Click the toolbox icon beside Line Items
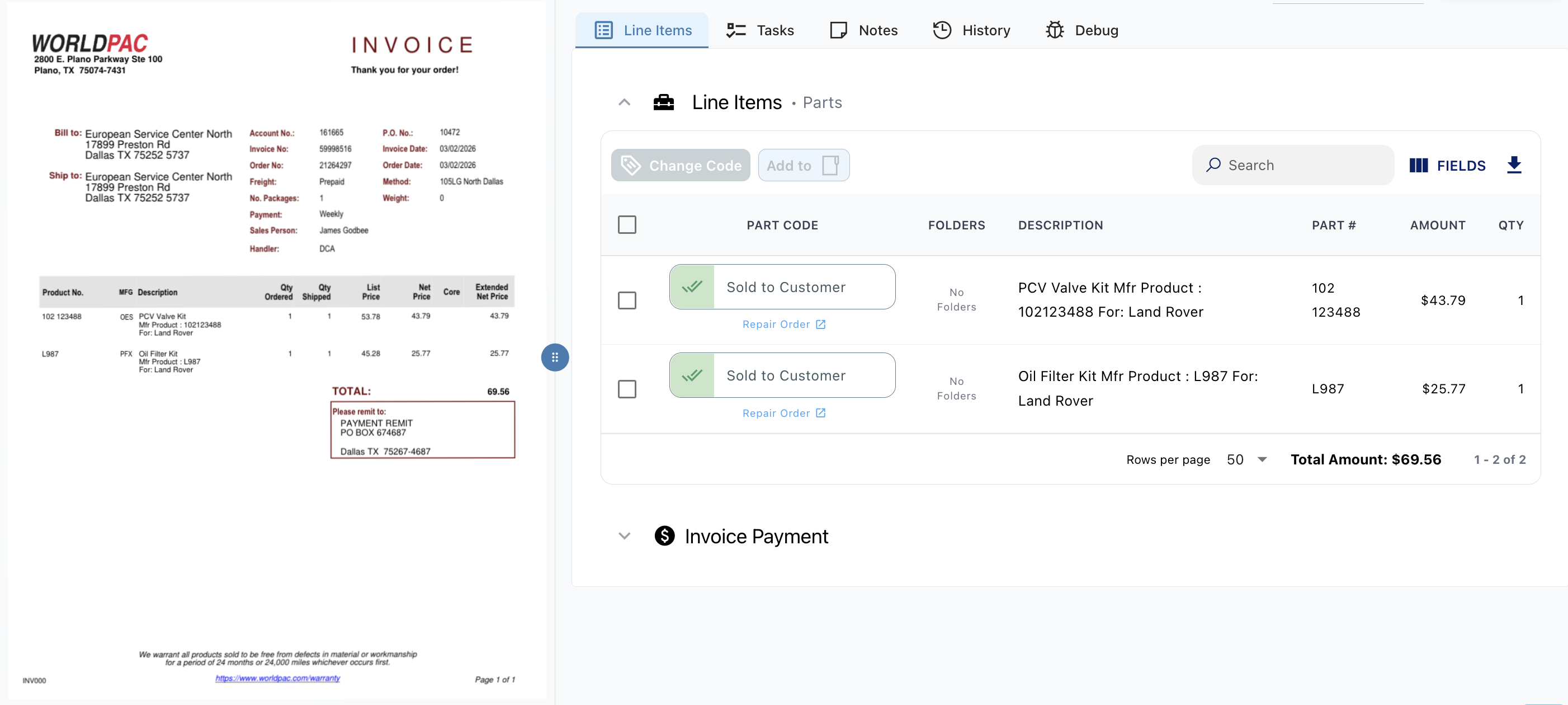Image resolution: width=1568 pixels, height=705 pixels. (663, 102)
